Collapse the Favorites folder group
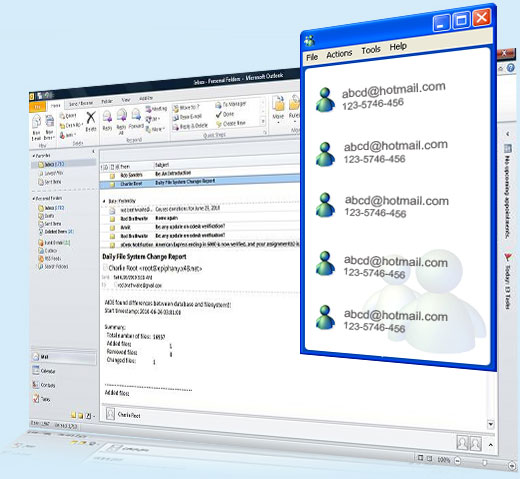The image size is (520, 479). pos(34,156)
